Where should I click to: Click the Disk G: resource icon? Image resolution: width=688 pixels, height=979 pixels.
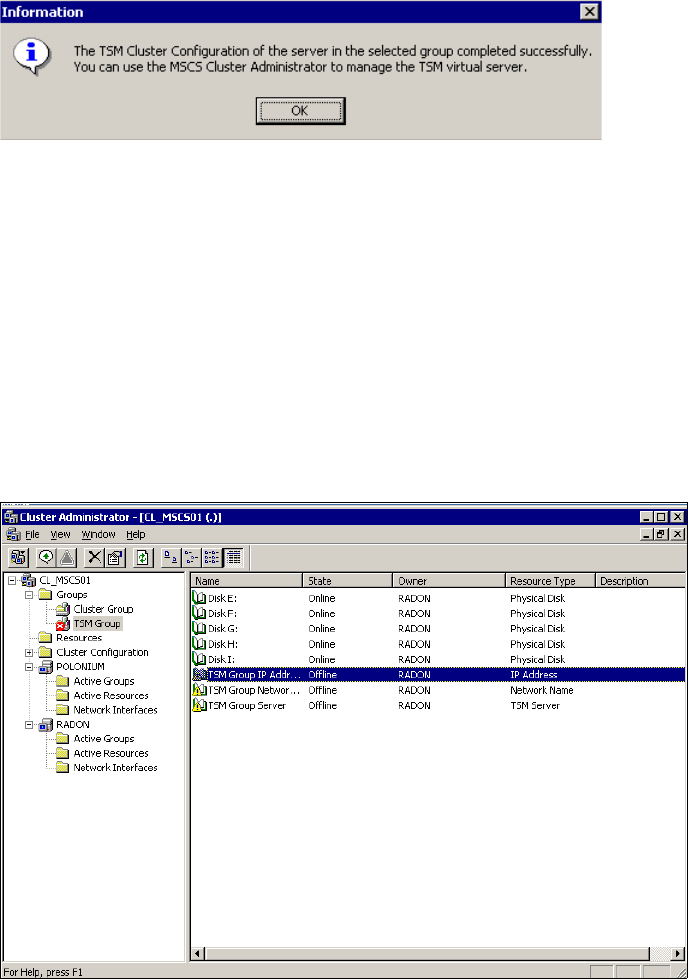[199, 629]
